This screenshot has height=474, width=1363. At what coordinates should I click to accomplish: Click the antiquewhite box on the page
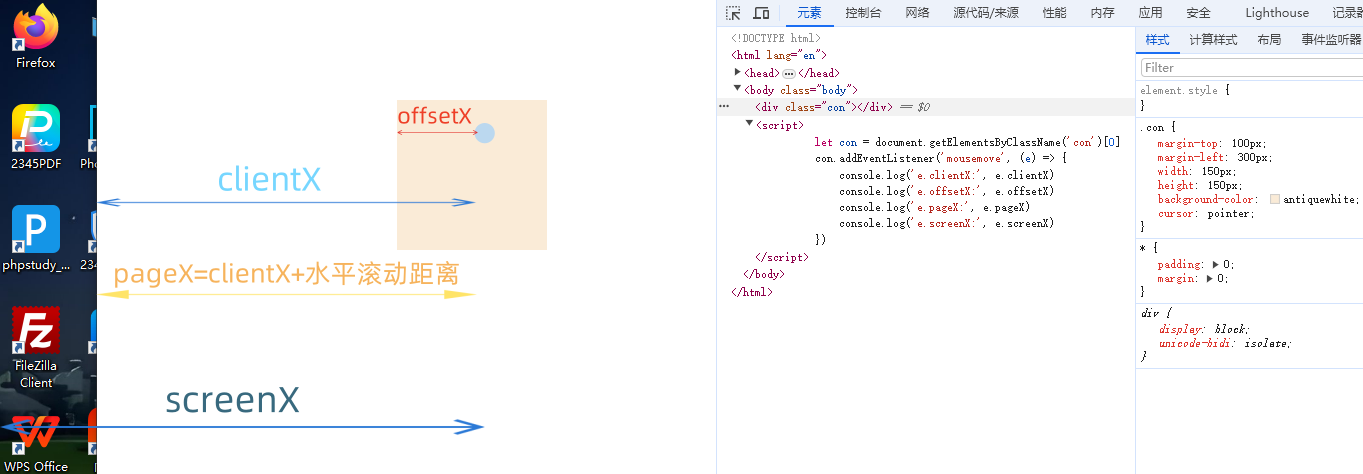pos(472,175)
